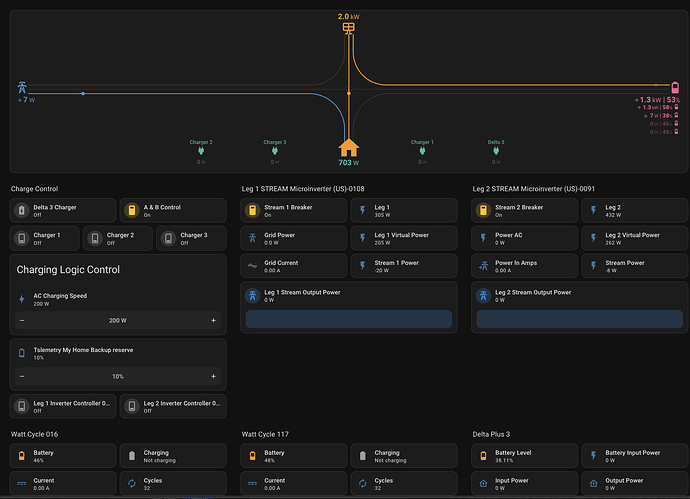This screenshot has height=499, width=690.
Task: Click the Leg 1 Stream Output Power icon
Action: click(253, 296)
